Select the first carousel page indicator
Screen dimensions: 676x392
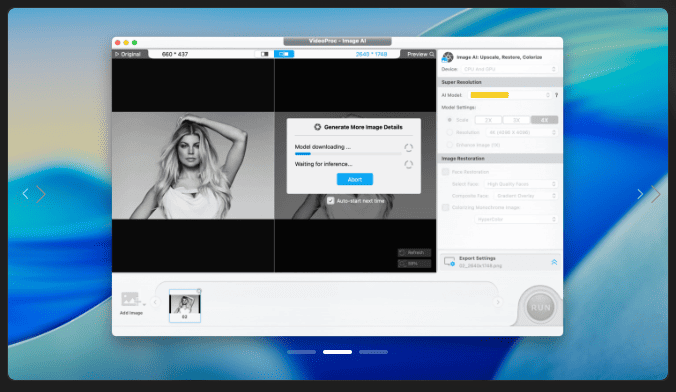pos(301,352)
